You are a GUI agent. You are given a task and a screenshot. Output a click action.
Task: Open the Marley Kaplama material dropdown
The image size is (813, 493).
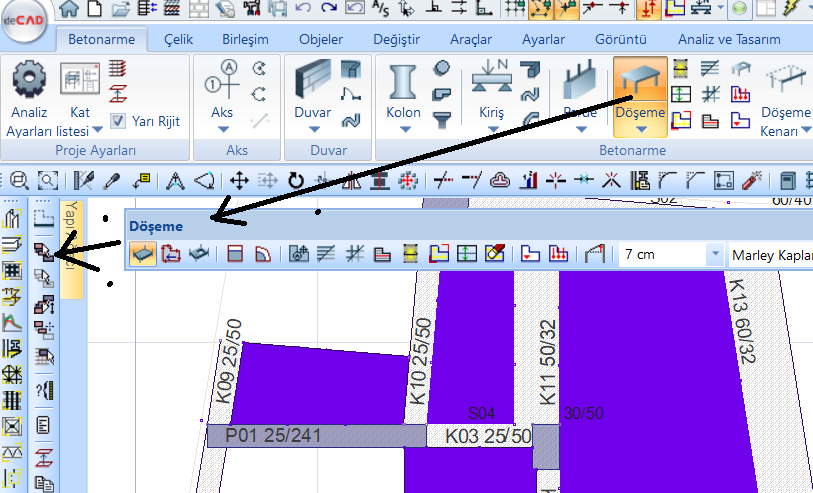(770, 255)
